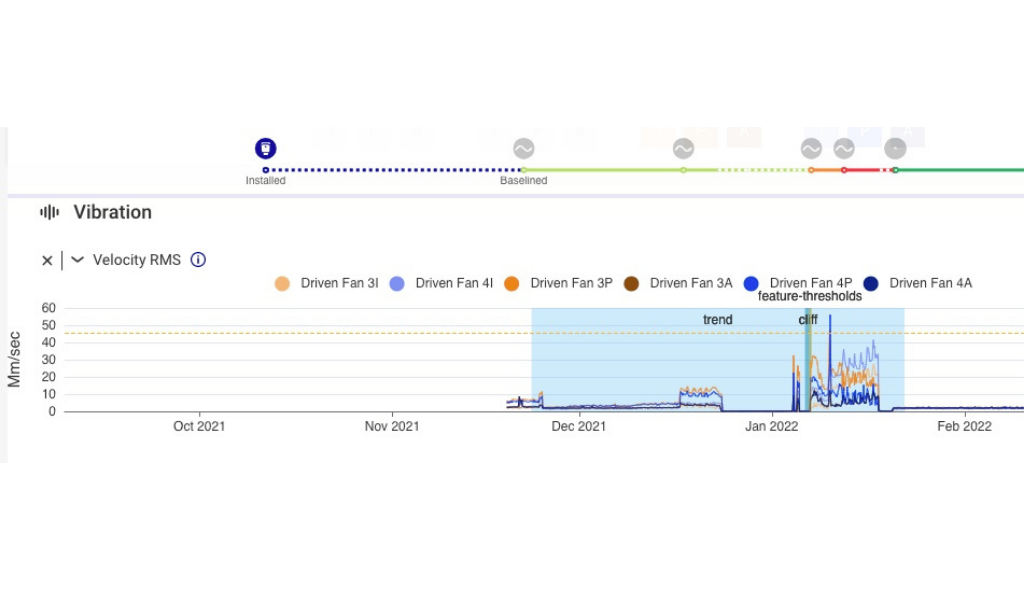
Task: Click the Dec 2021 axis label
Action: pos(579,426)
